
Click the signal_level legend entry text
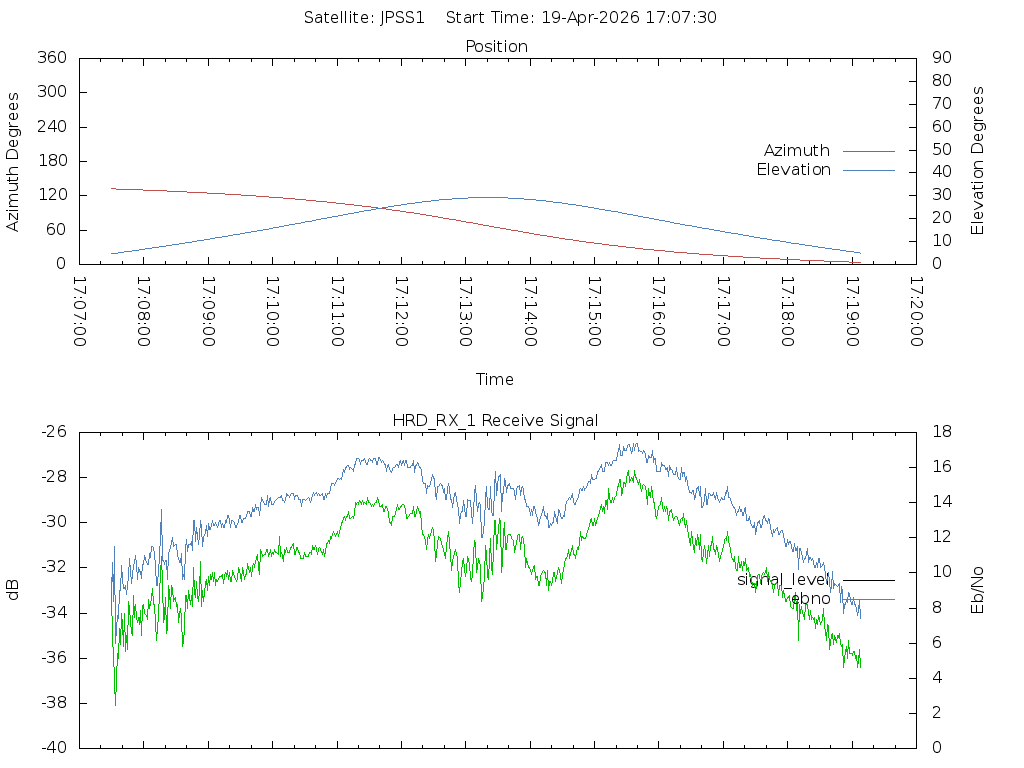[x=783, y=580]
